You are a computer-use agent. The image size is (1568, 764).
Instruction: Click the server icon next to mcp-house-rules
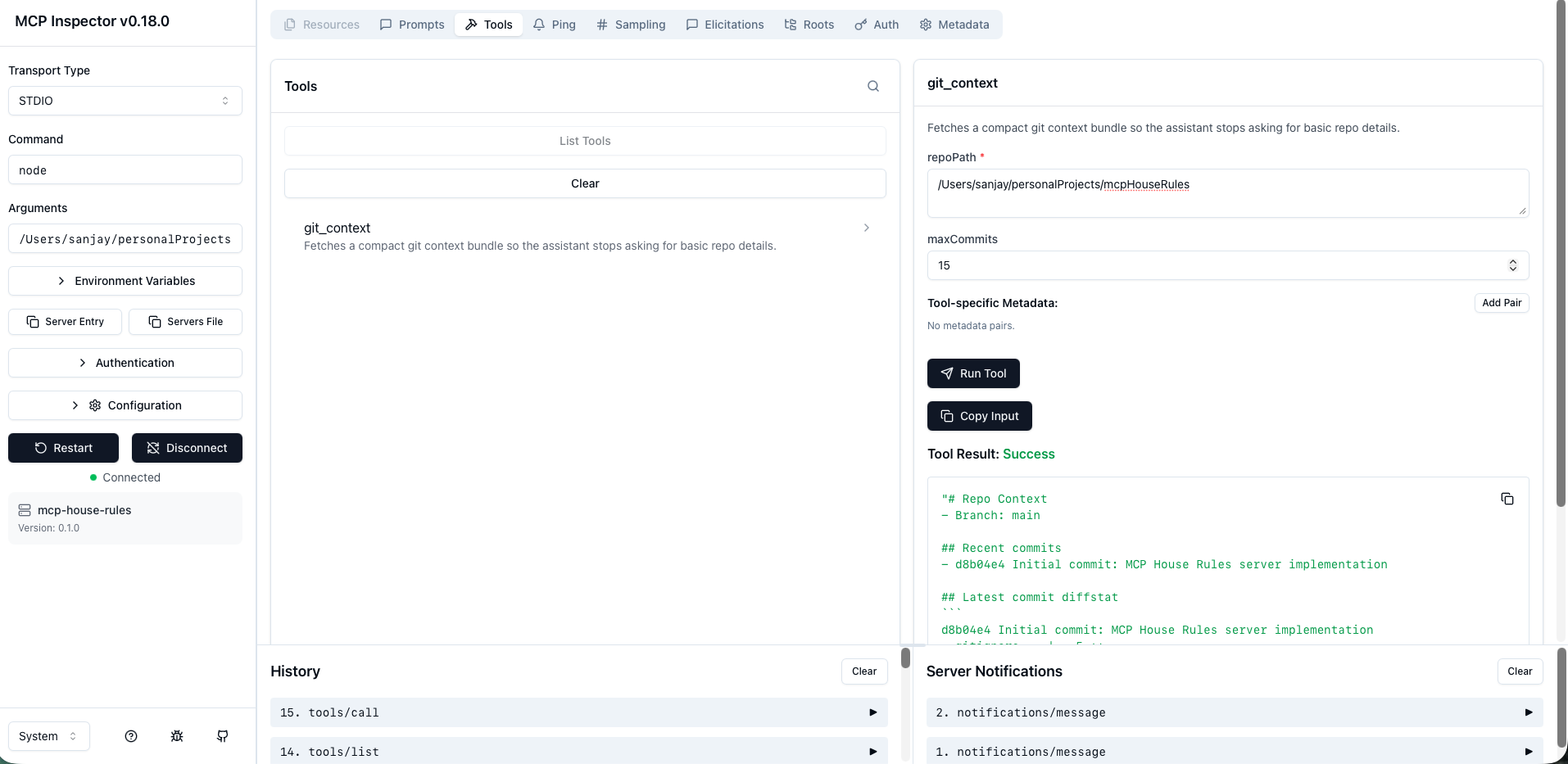[24, 509]
